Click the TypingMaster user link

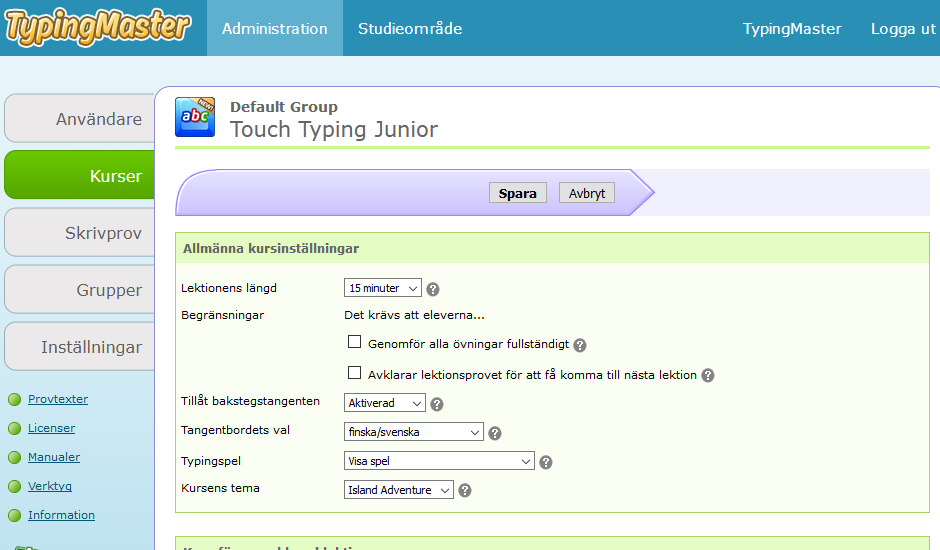pyautogui.click(x=792, y=29)
